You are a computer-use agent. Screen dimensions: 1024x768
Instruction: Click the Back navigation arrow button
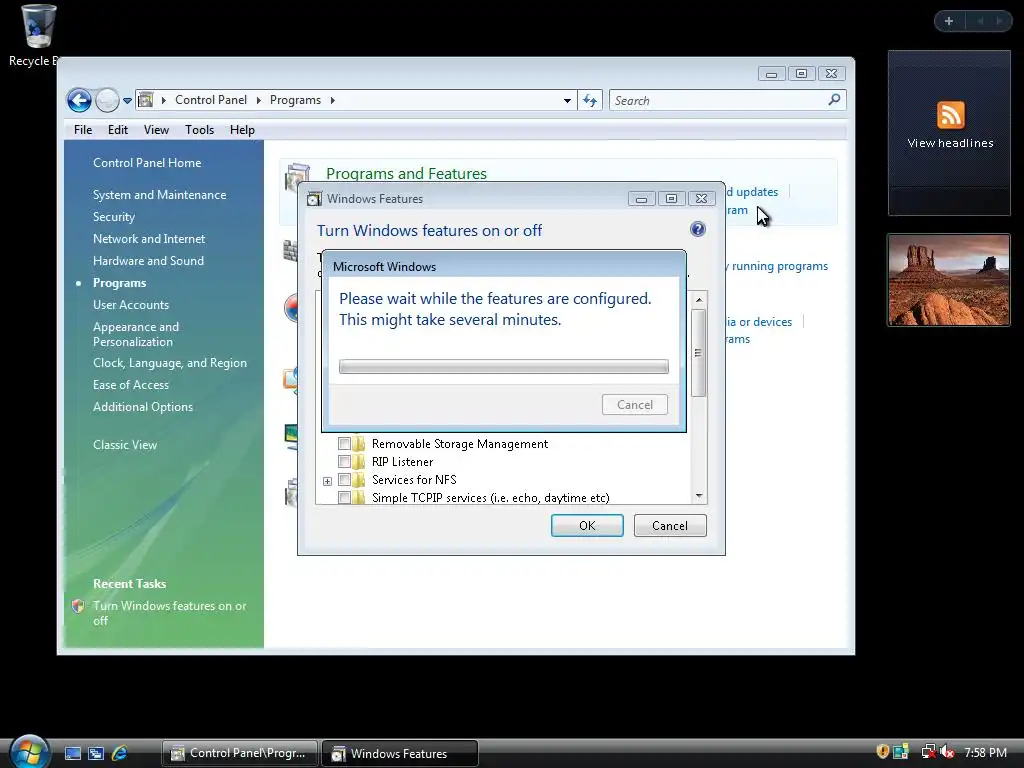[79, 101]
